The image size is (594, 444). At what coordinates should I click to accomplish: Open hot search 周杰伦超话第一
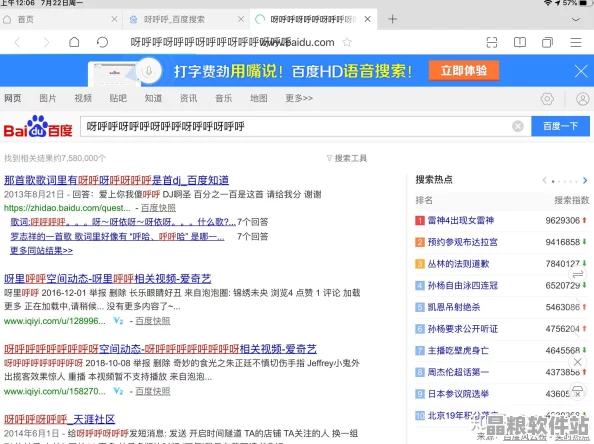click(458, 372)
